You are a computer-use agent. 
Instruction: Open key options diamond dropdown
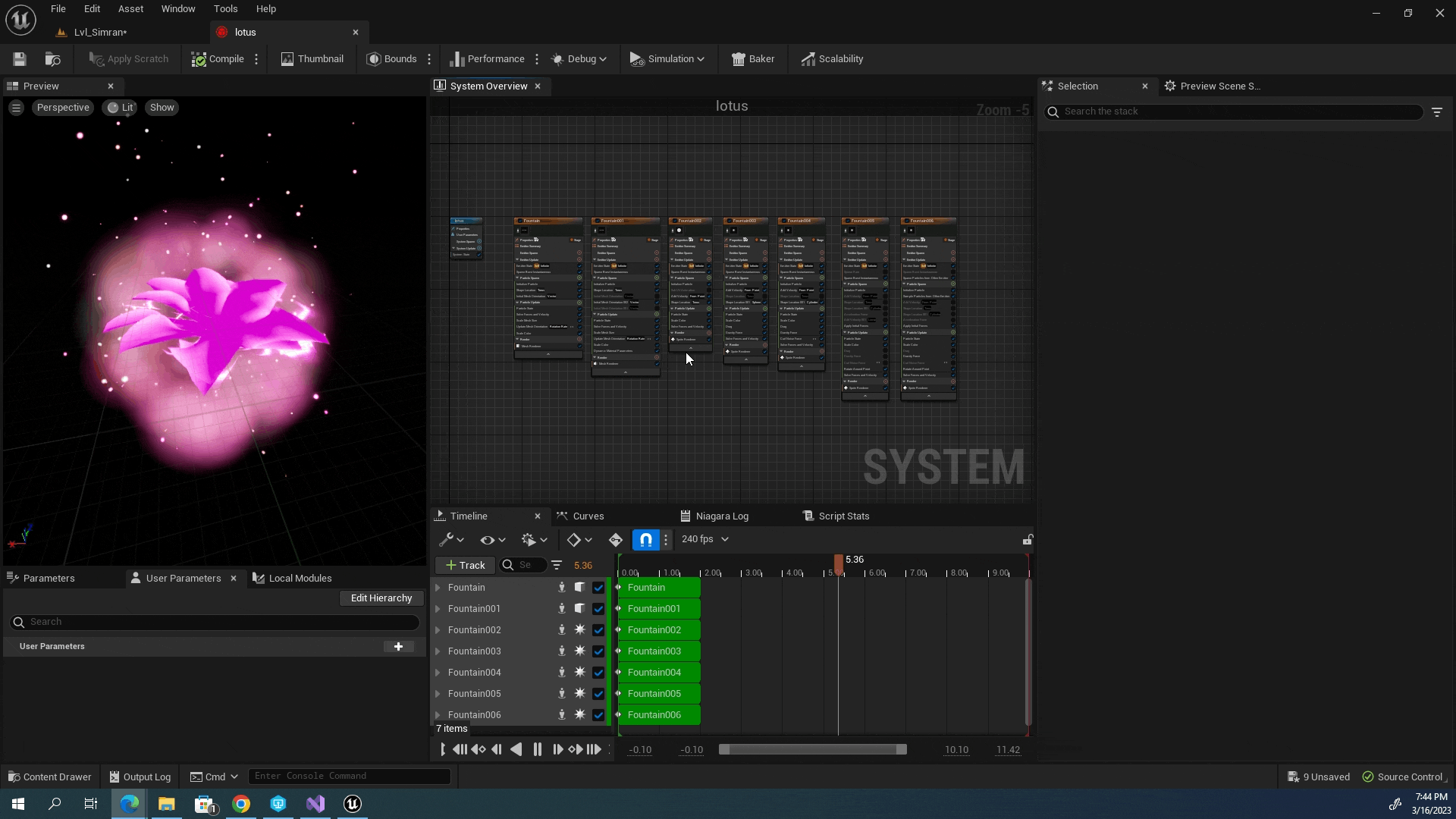pos(579,540)
